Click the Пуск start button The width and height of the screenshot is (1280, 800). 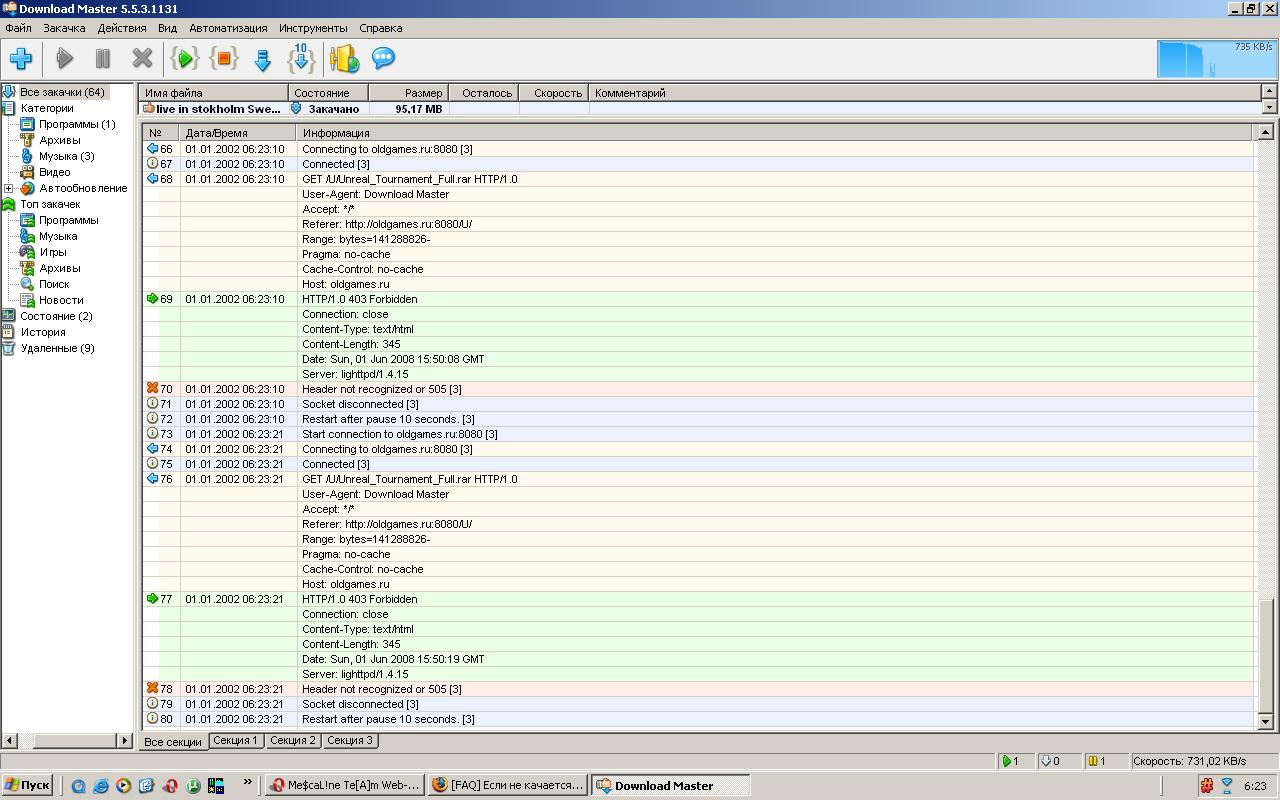27,785
